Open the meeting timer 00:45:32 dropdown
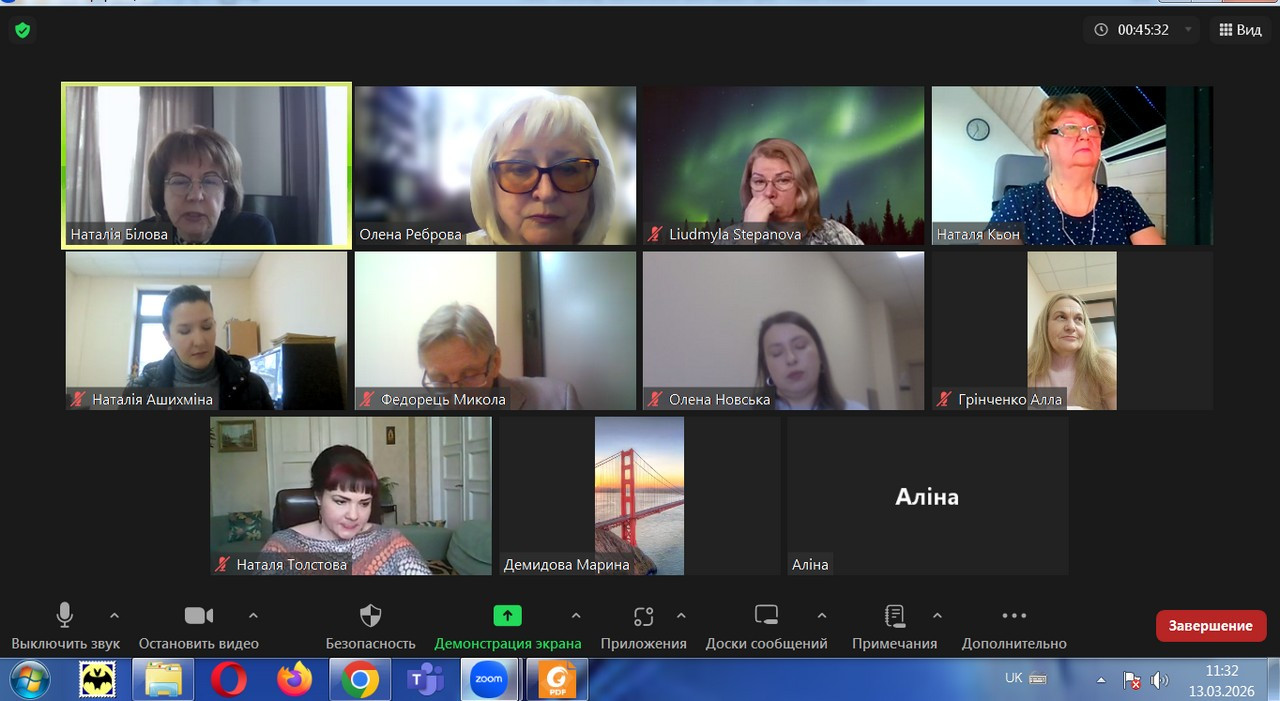The height and width of the screenshot is (701, 1280). click(1188, 30)
